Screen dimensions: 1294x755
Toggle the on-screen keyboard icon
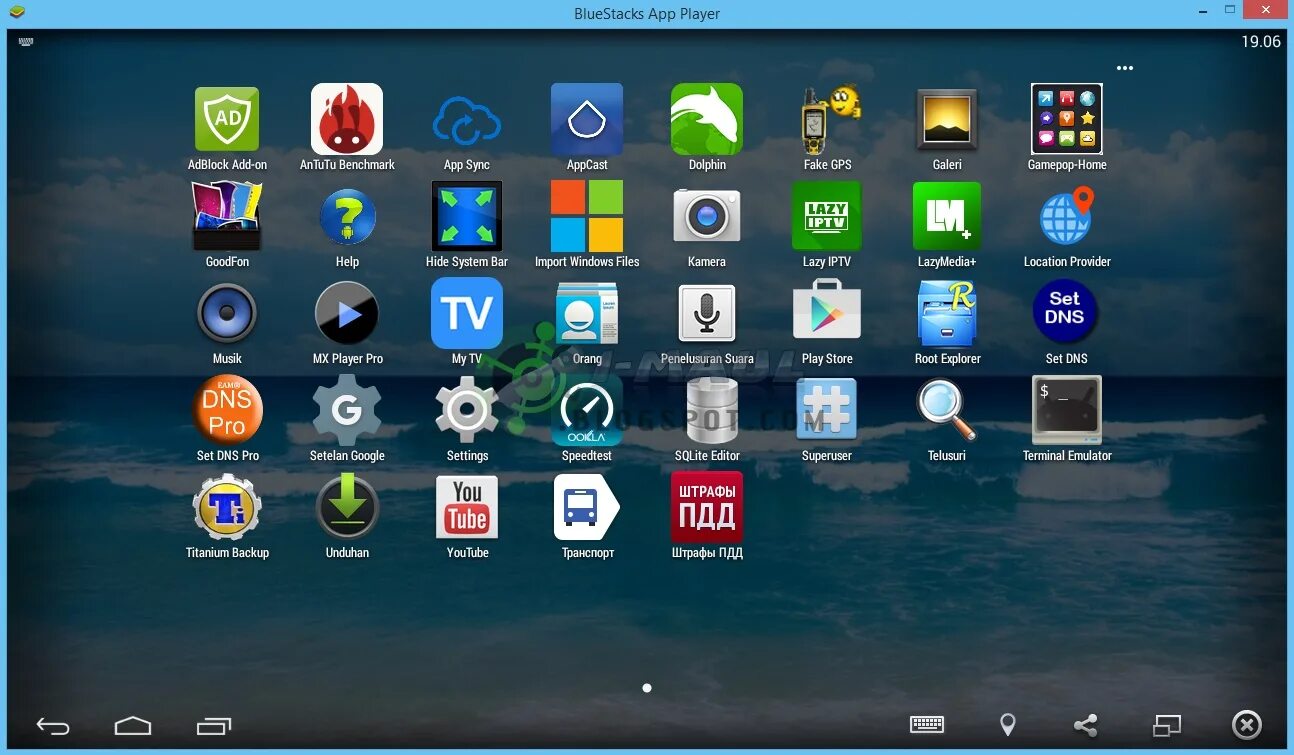point(927,725)
